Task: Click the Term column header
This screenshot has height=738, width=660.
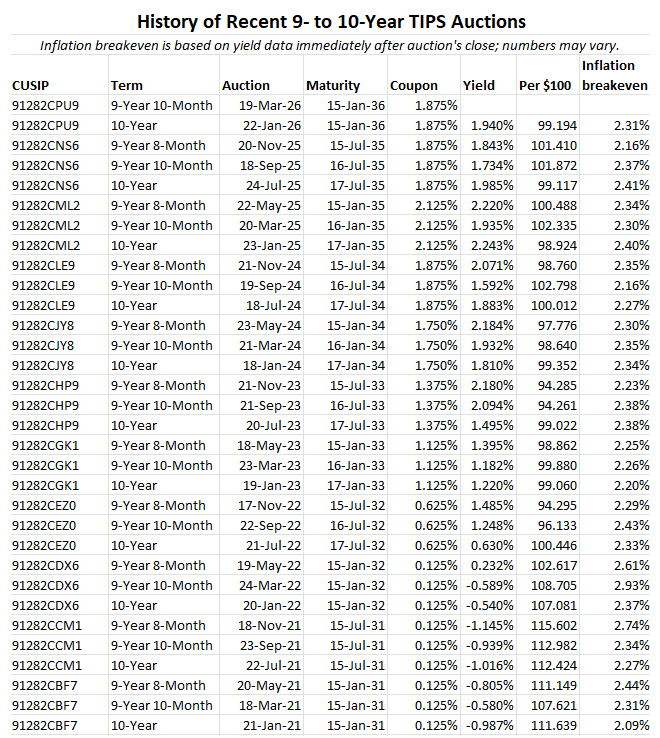Action: [126, 86]
